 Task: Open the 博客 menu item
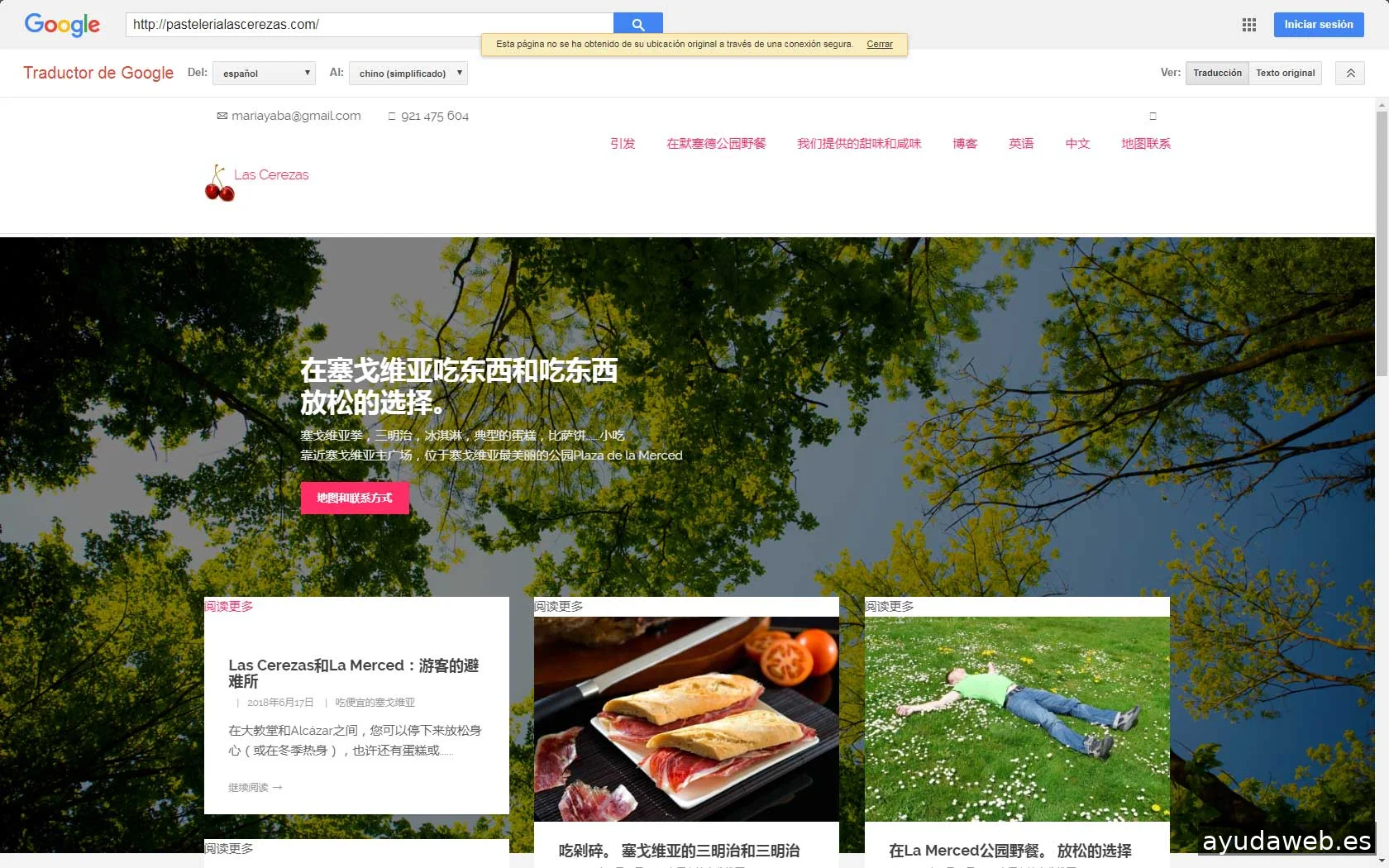pos(964,144)
